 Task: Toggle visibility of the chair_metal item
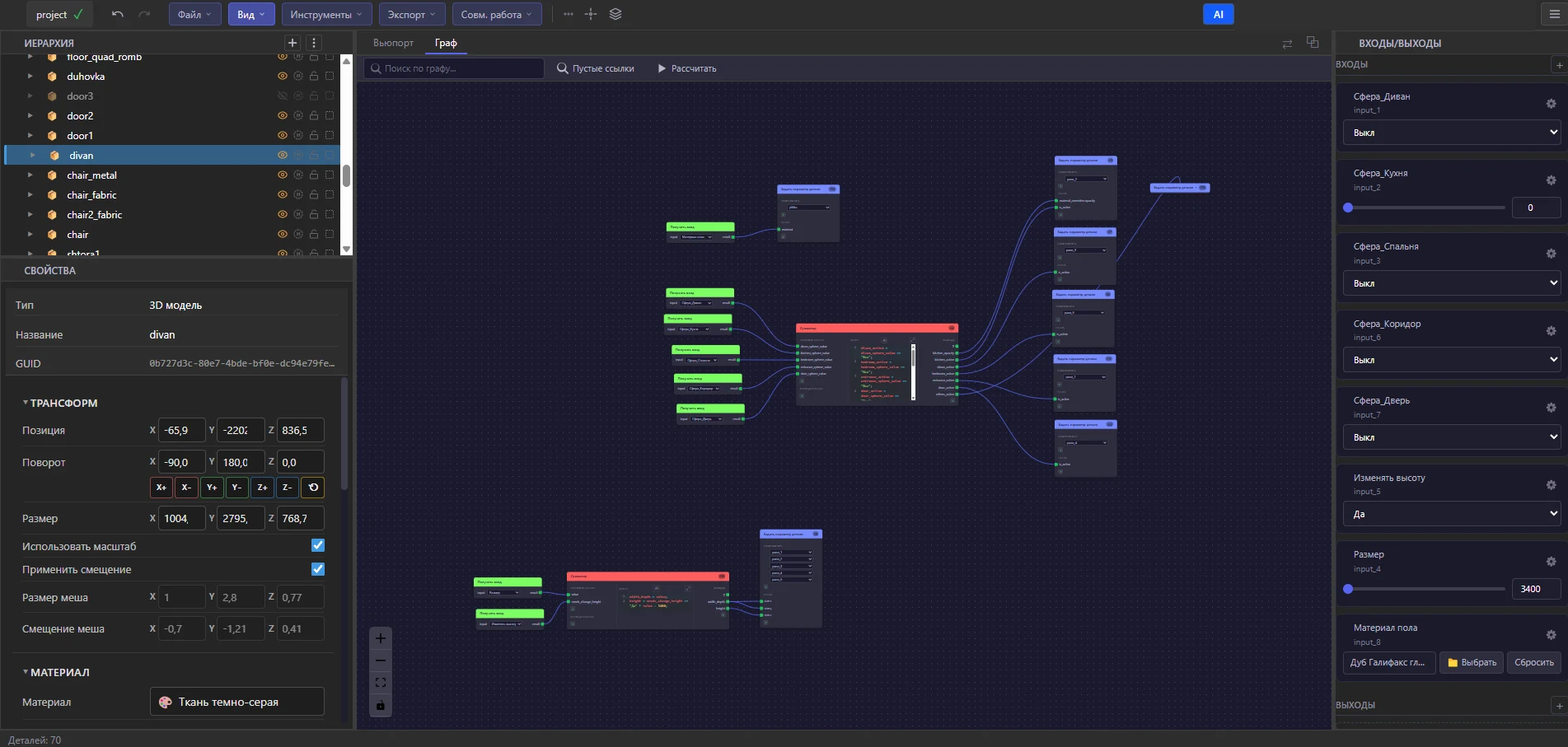point(283,175)
